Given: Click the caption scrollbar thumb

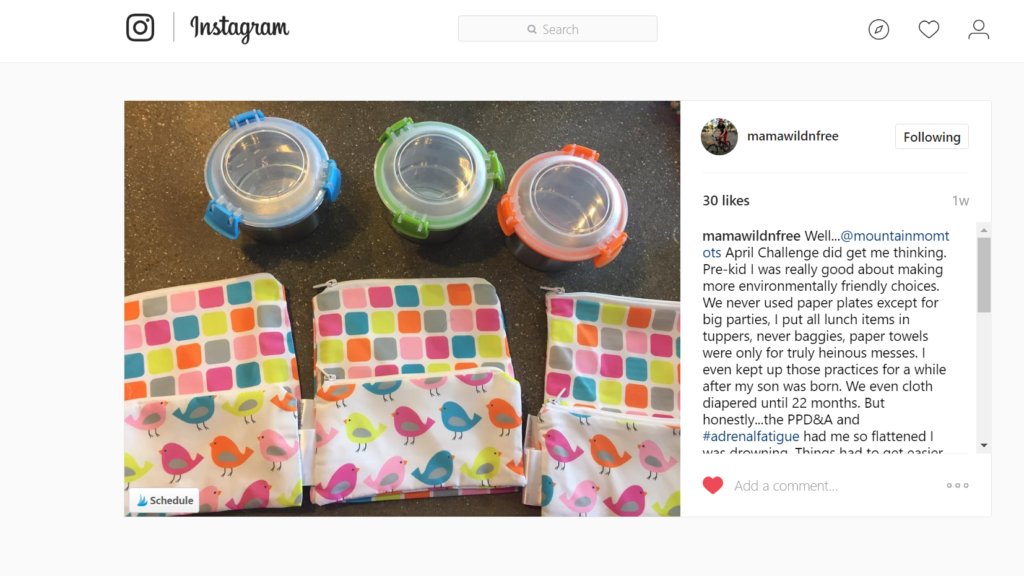Looking at the screenshot, I should tap(984, 275).
